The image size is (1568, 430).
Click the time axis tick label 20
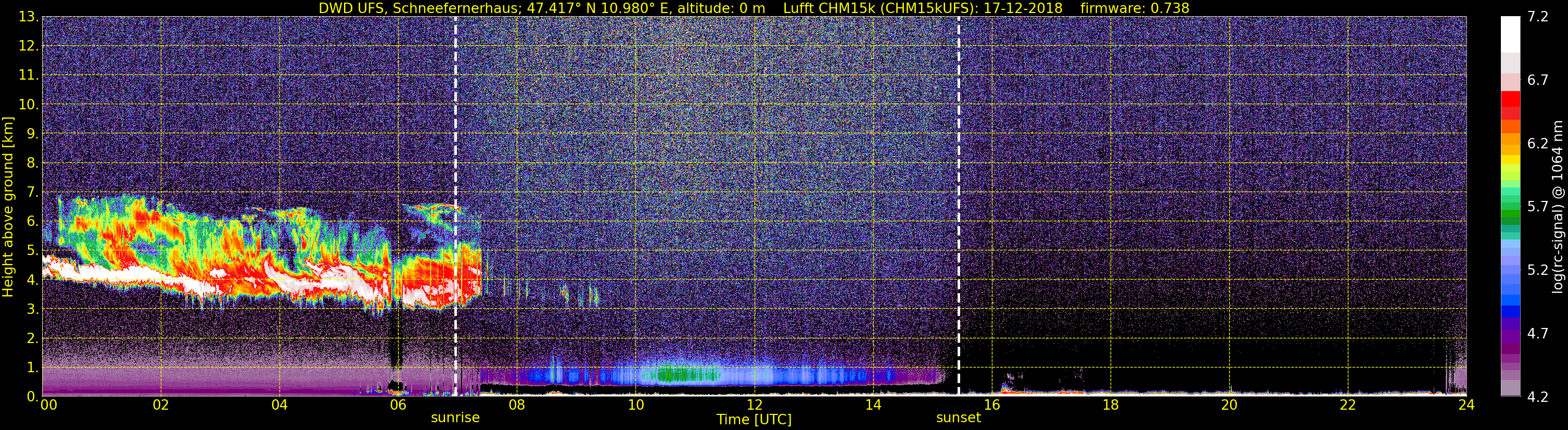pyautogui.click(x=1229, y=405)
